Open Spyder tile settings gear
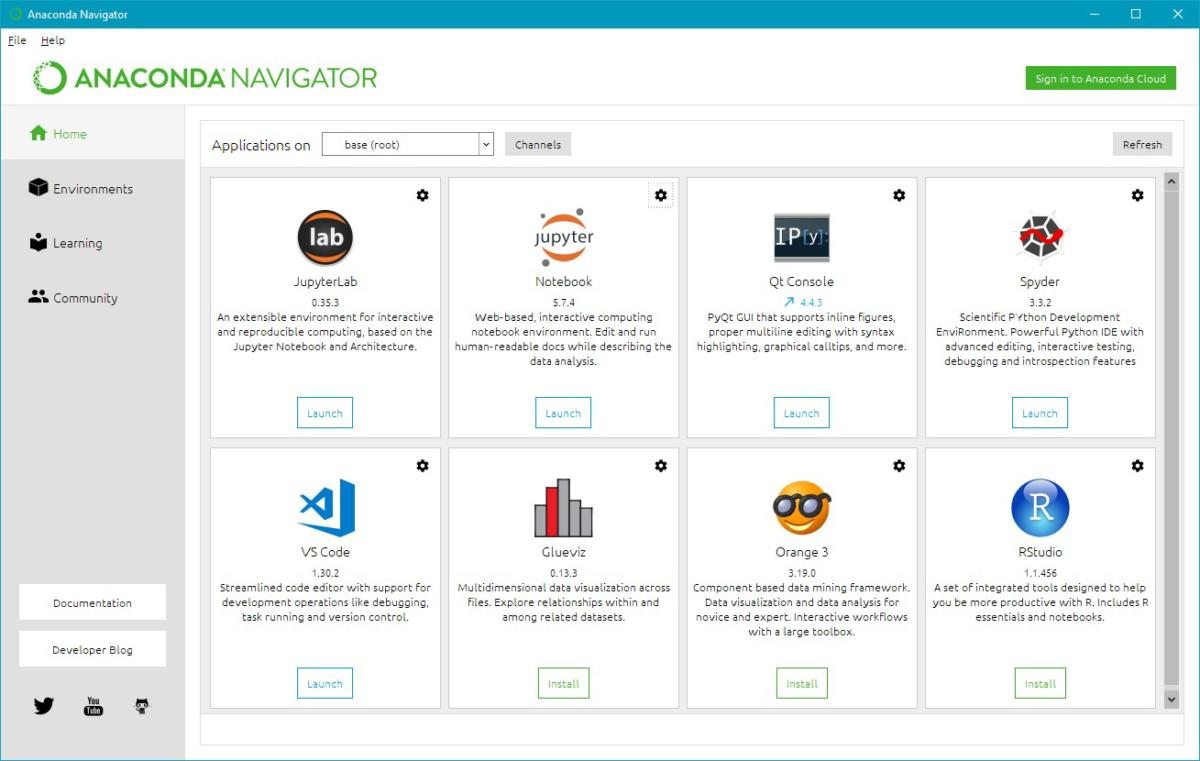The height and width of the screenshot is (761, 1200). click(1137, 195)
